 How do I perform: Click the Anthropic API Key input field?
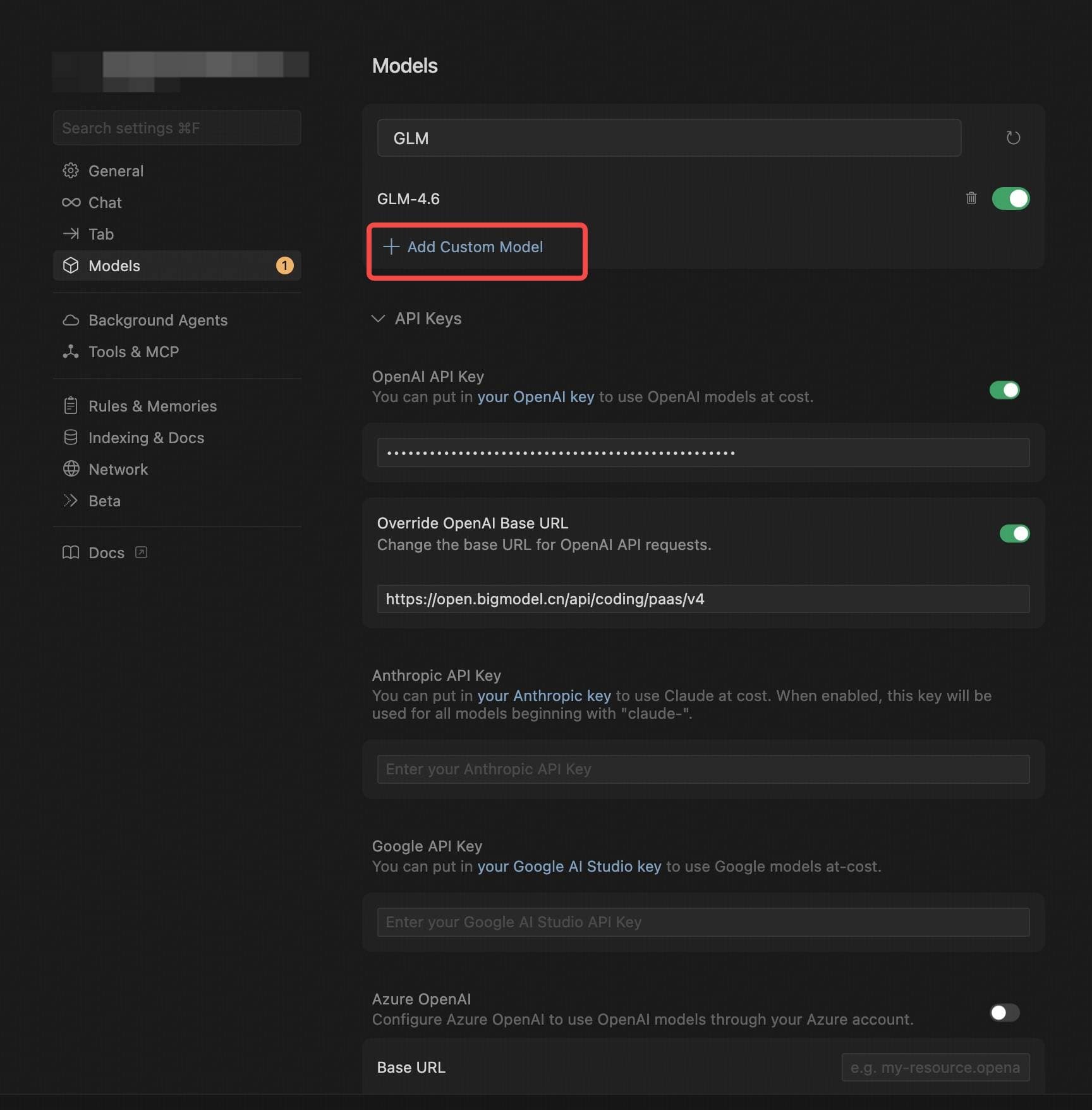click(x=703, y=769)
